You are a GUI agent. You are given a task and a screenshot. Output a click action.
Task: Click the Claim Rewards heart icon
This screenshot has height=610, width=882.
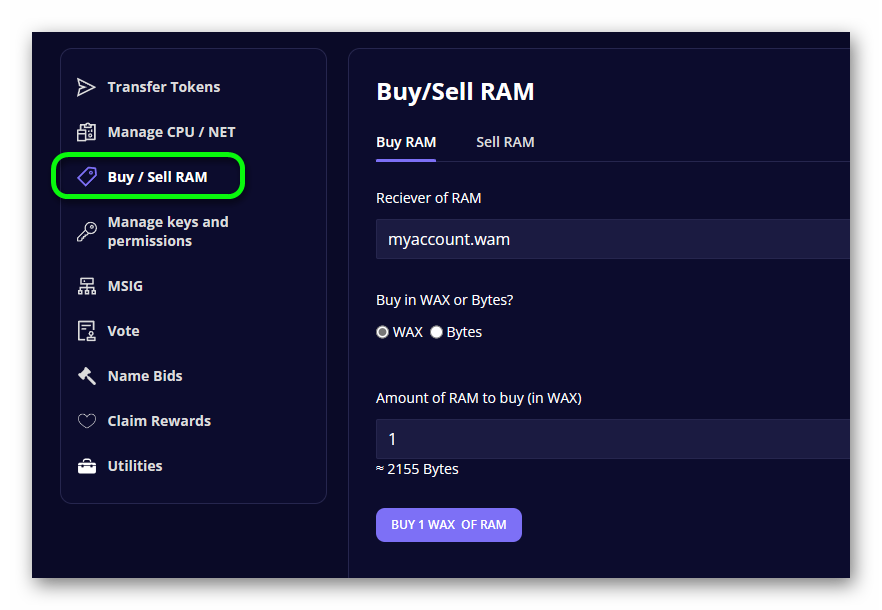click(x=87, y=421)
